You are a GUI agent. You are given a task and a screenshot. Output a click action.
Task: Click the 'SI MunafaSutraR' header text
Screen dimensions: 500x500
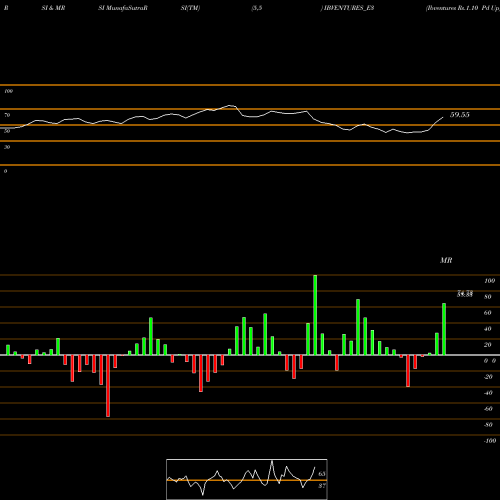(x=123, y=8)
